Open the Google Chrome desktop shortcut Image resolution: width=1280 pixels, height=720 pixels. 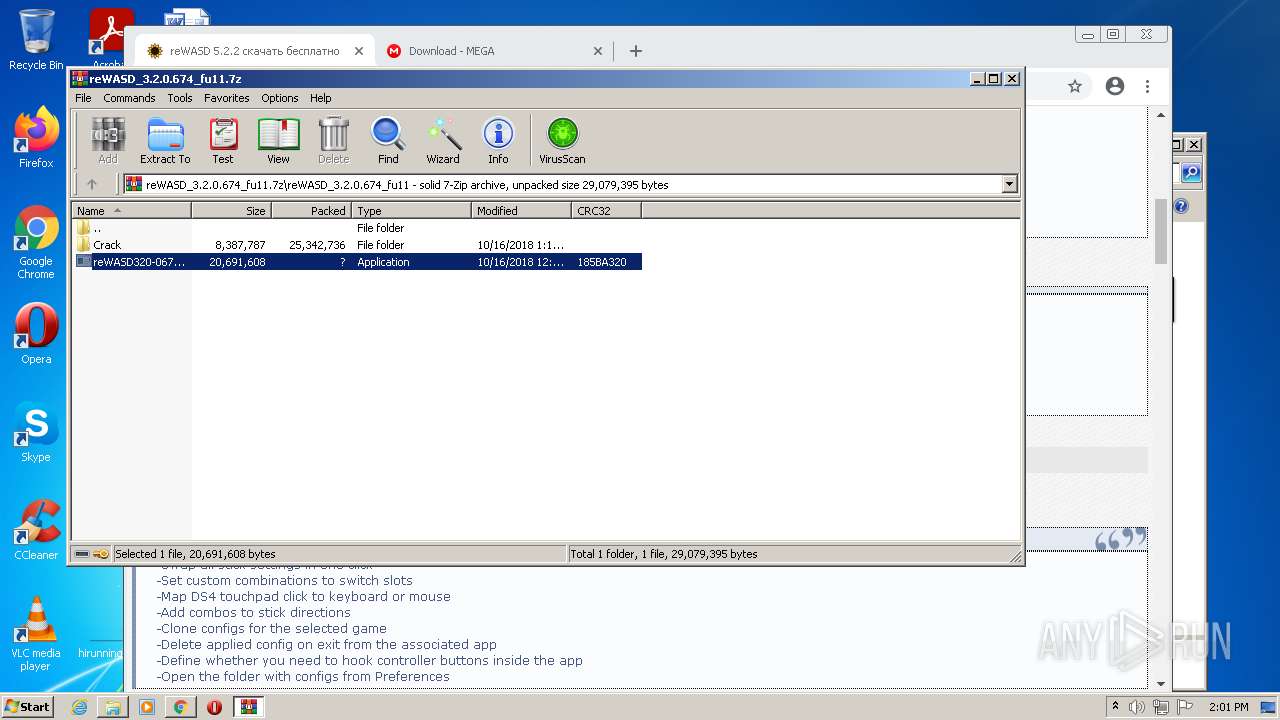[36, 243]
